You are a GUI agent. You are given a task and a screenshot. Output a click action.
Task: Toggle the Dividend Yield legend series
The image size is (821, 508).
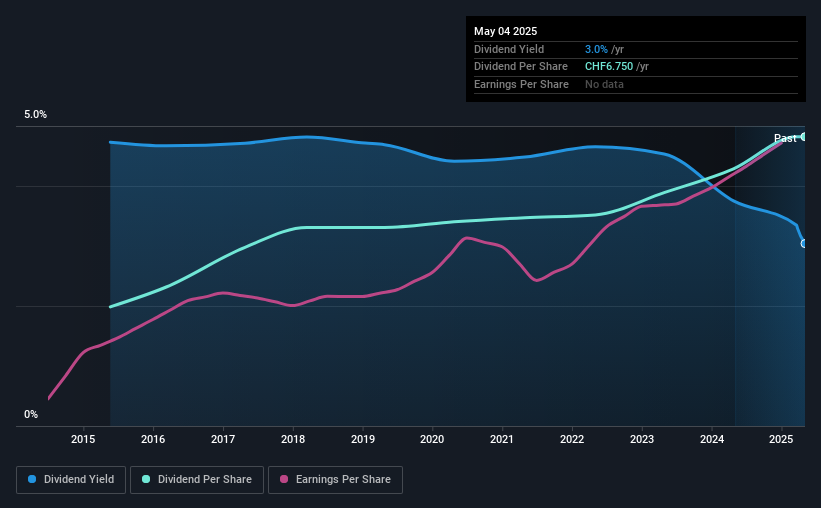71,480
